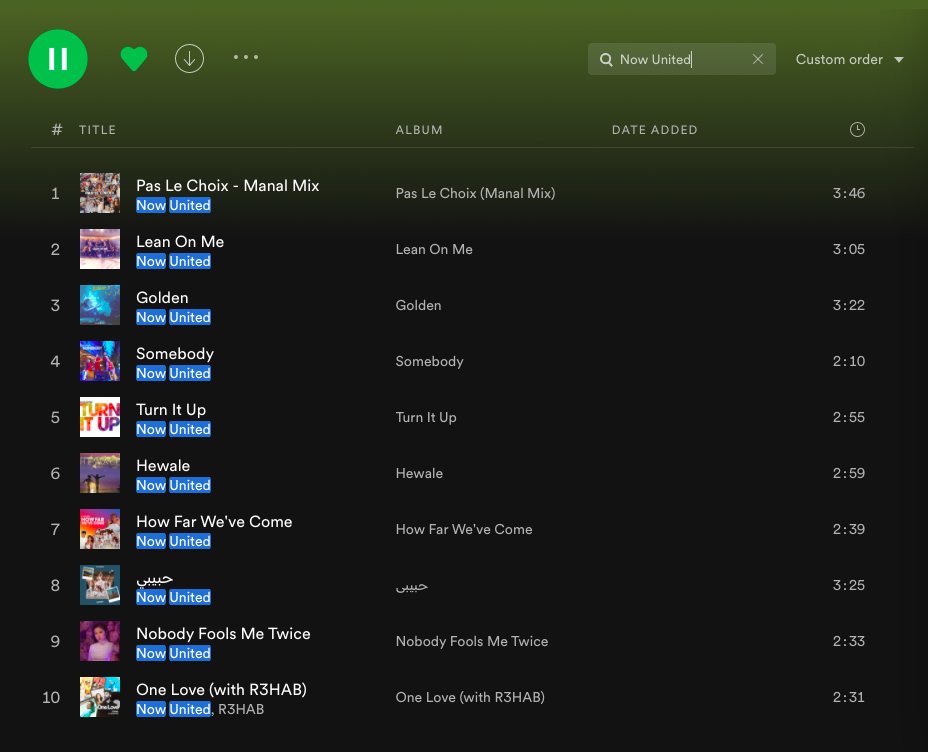The height and width of the screenshot is (752, 928).
Task: Open Now United artist under Hewale
Action: point(173,485)
